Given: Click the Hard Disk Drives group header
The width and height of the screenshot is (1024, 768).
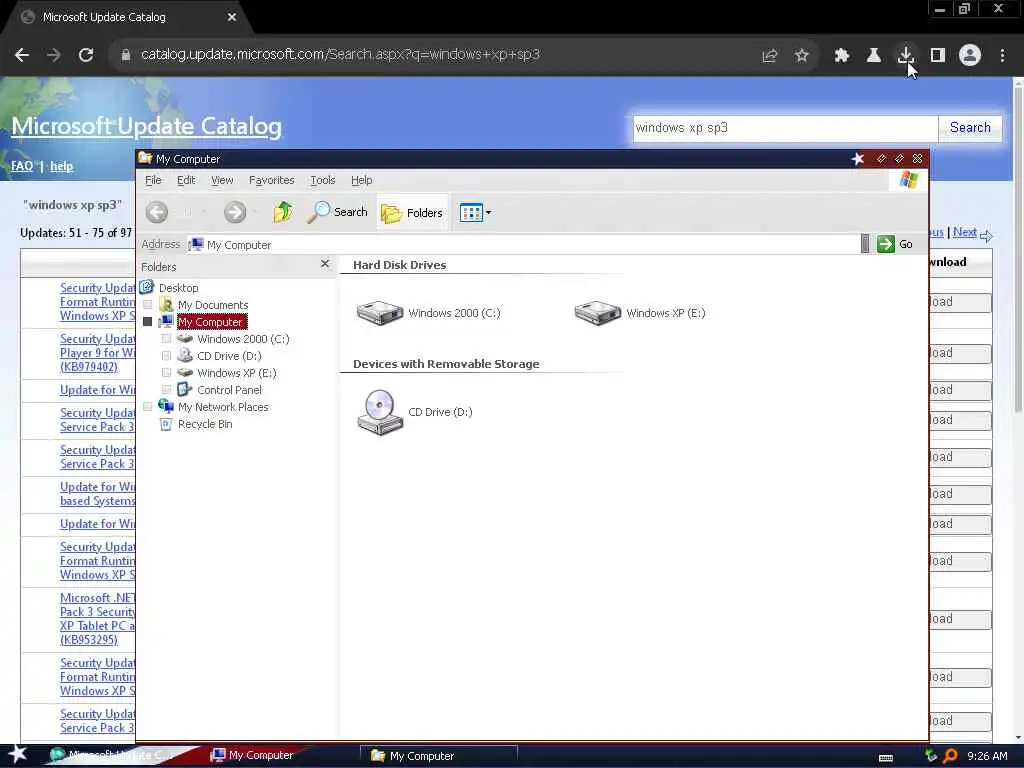Looking at the screenshot, I should point(400,265).
